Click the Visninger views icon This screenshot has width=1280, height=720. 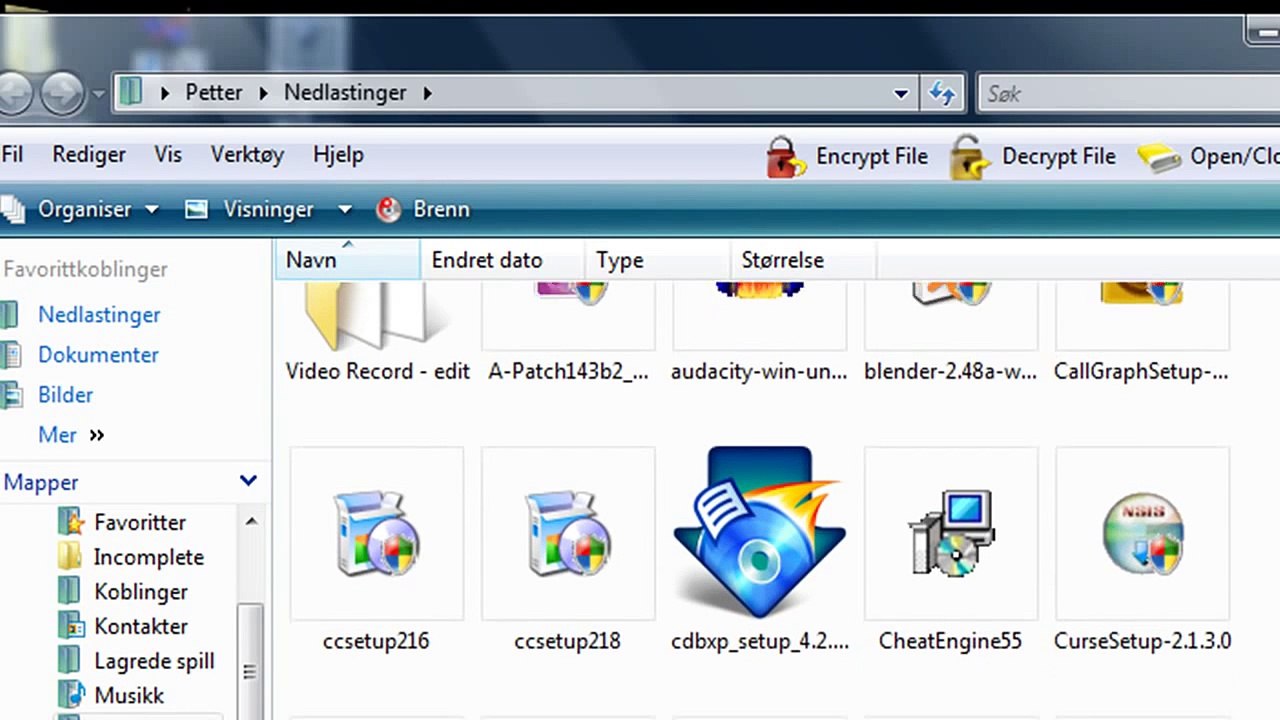[196, 210]
